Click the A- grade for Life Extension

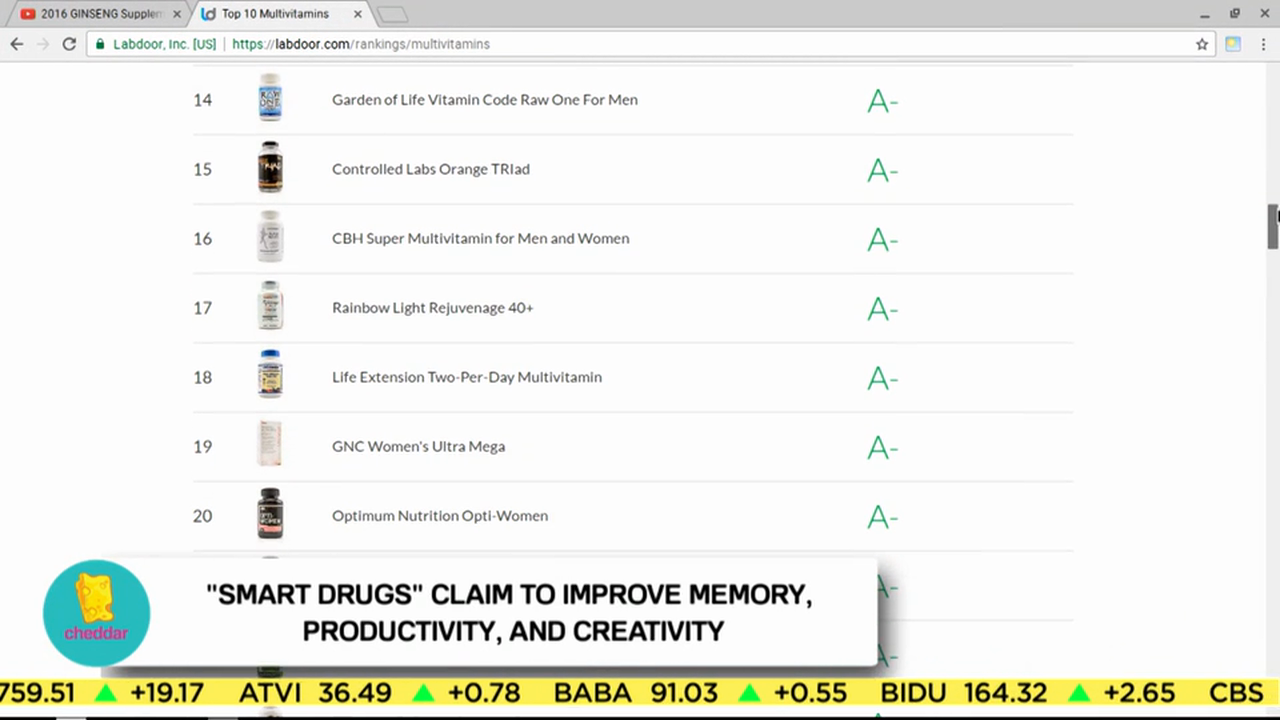pos(882,378)
